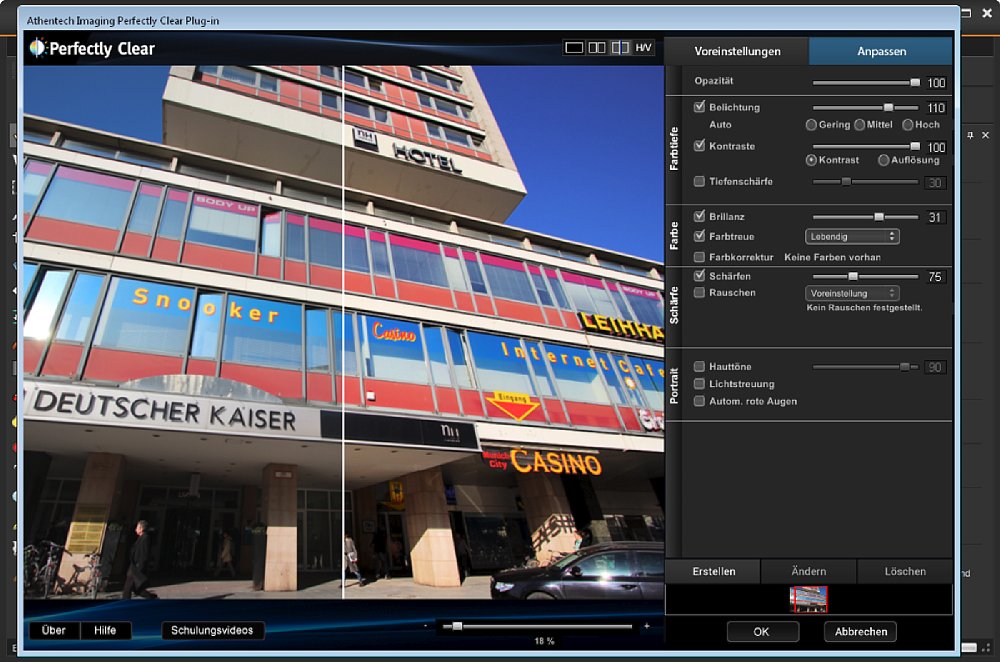Open the Farbtreue Lebendig dropdown
The height and width of the screenshot is (662, 1000).
coord(852,237)
